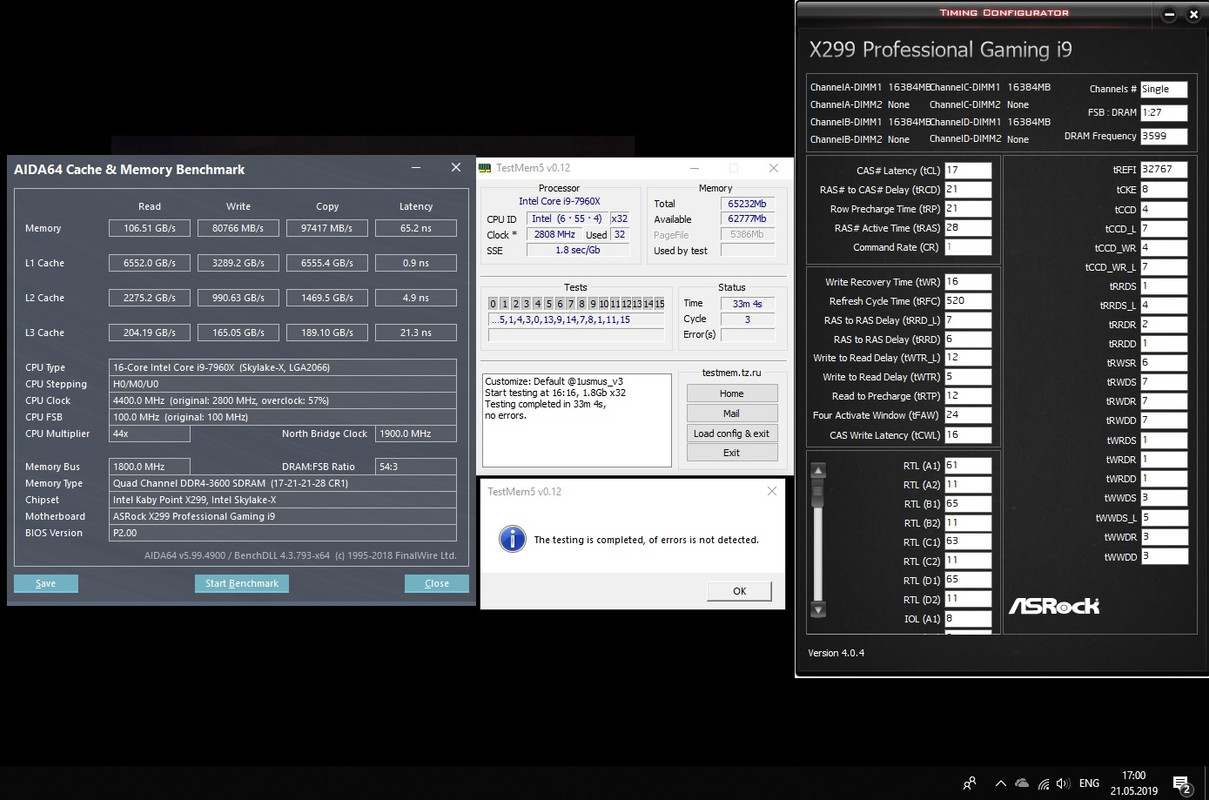Click the Command Rate (CR) field
The width and height of the screenshot is (1209, 800).
point(967,247)
